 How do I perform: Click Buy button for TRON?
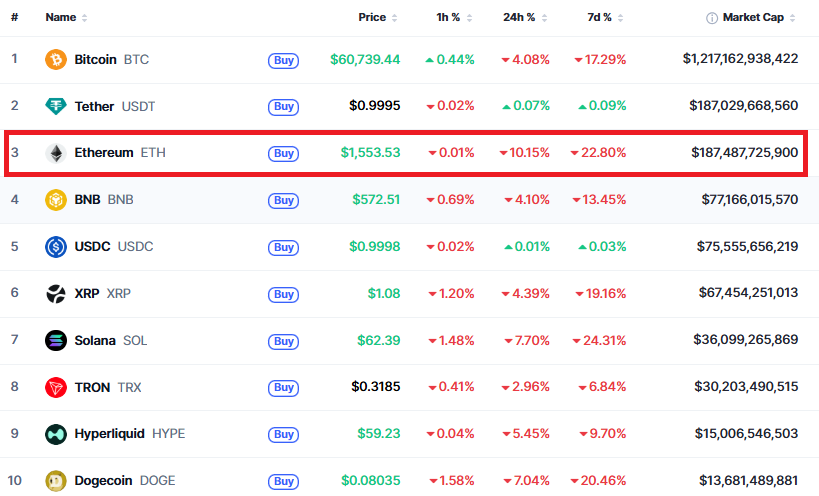(284, 388)
